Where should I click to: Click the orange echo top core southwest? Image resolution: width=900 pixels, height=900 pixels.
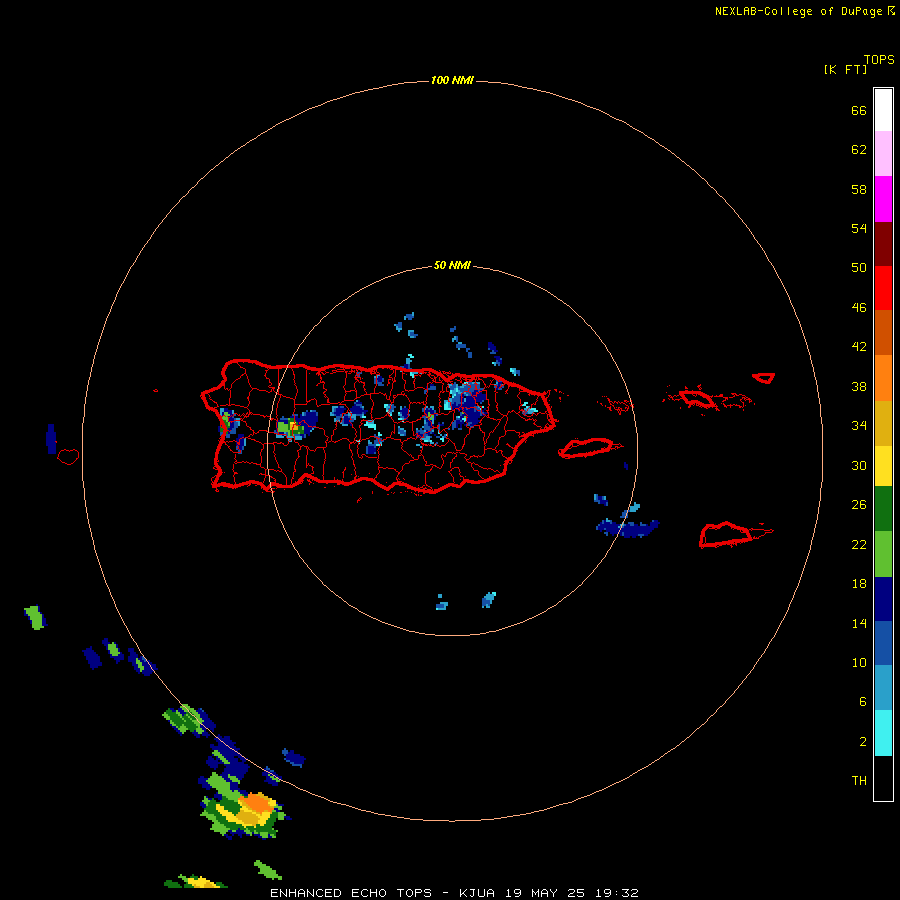tap(255, 803)
